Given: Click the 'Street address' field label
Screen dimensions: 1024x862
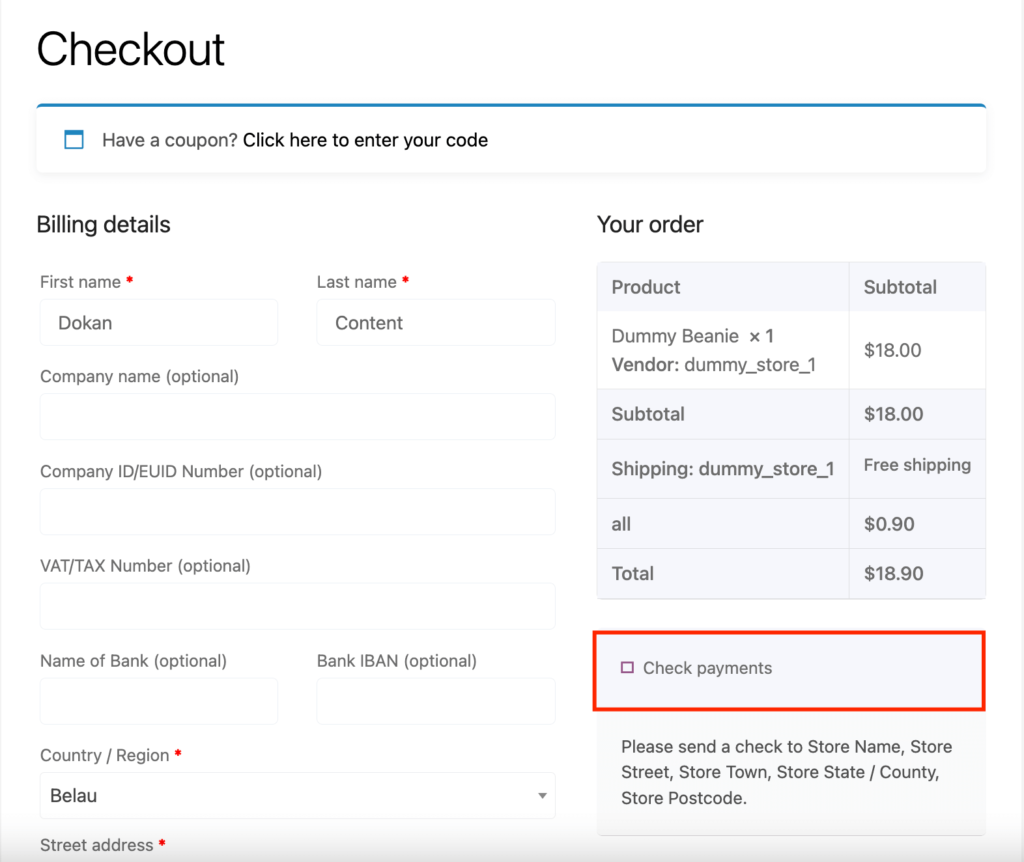Looking at the screenshot, I should 97,845.
